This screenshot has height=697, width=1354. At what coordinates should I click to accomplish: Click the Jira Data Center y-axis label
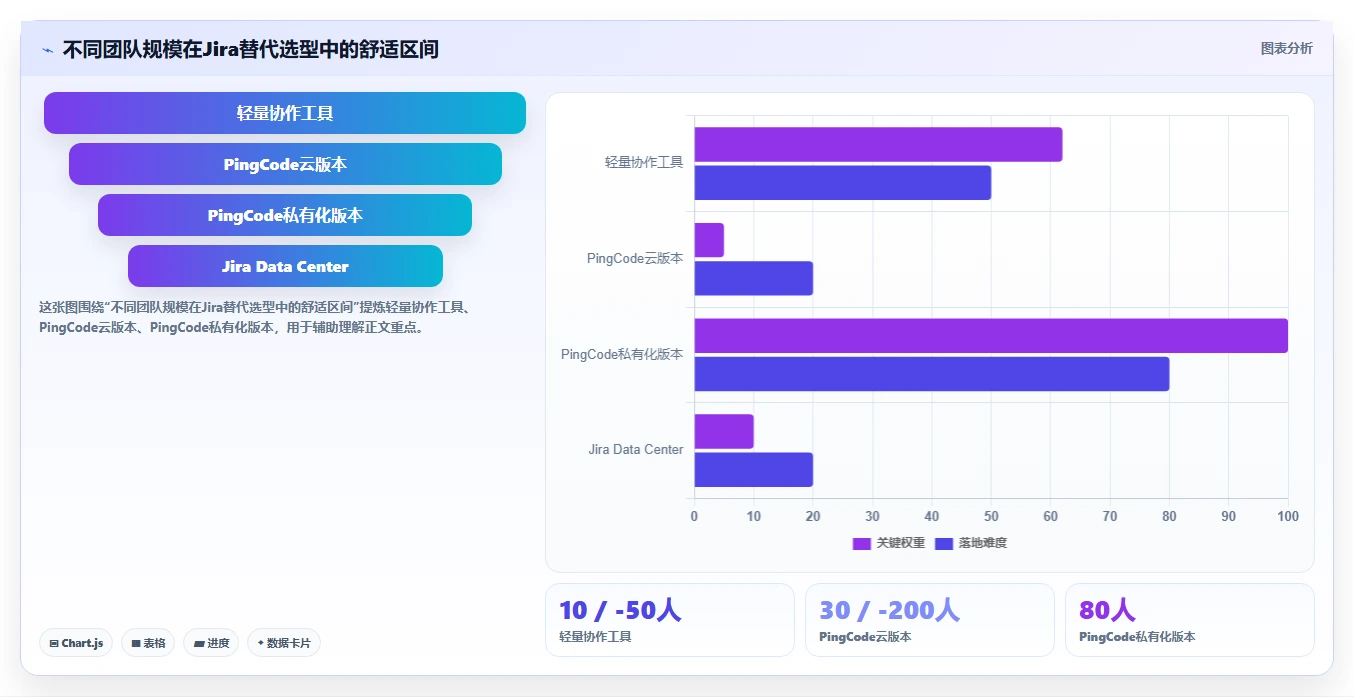tap(636, 450)
